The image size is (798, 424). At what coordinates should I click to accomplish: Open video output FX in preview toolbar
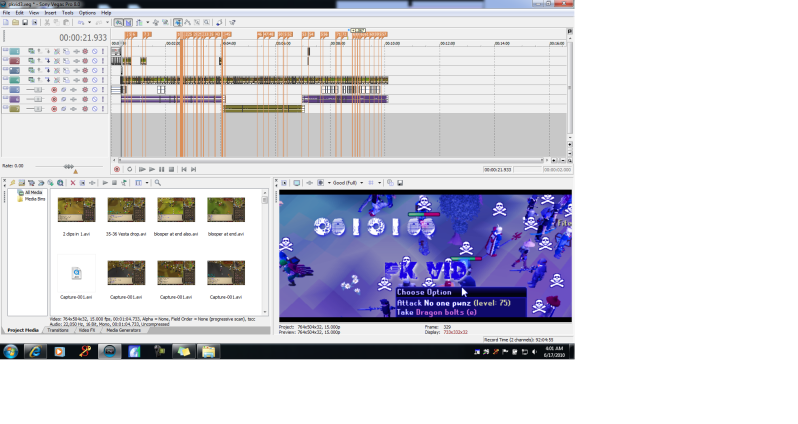309,183
